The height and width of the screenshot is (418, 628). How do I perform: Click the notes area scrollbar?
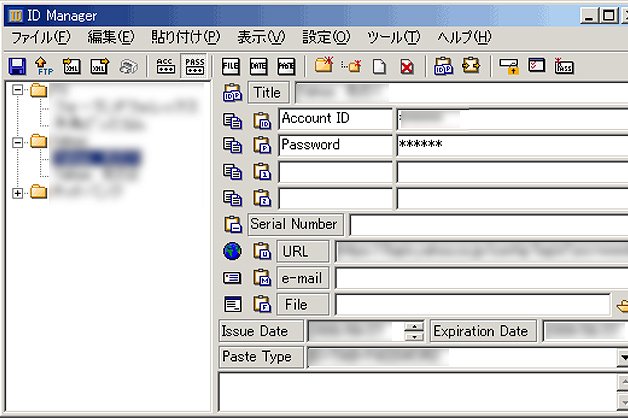click(x=622, y=392)
